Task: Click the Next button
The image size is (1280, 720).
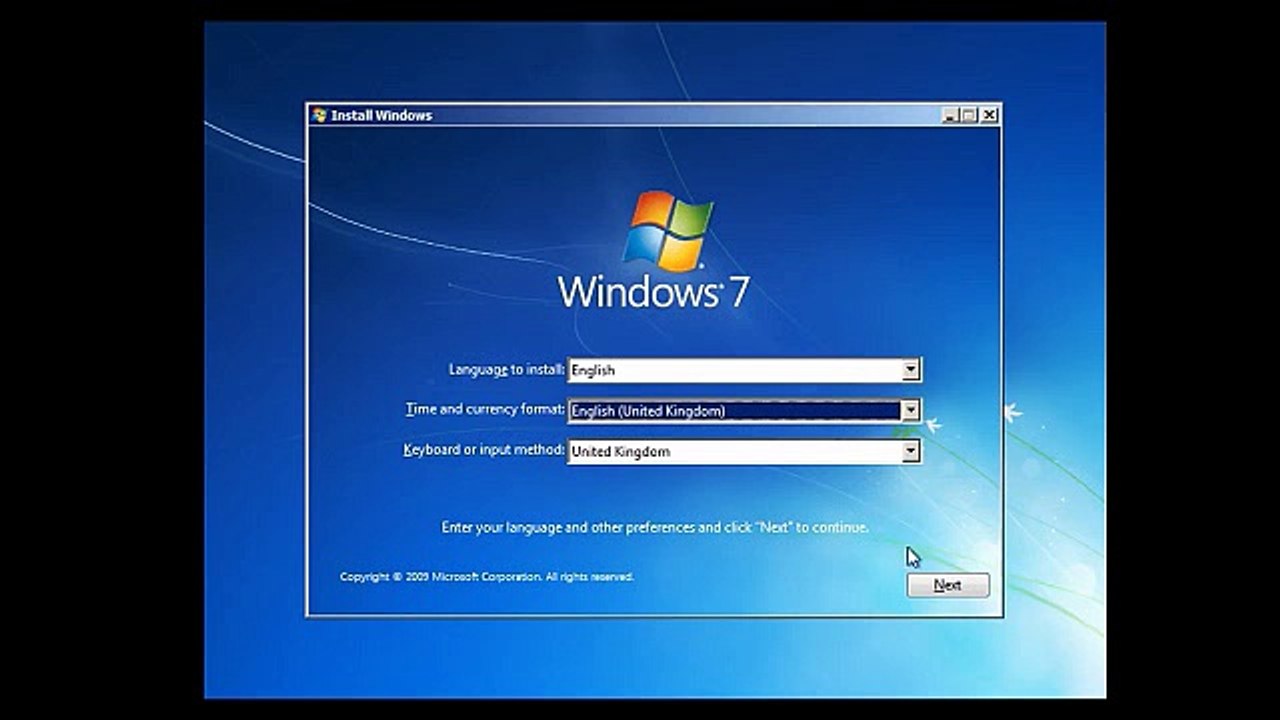Action: tap(948, 585)
